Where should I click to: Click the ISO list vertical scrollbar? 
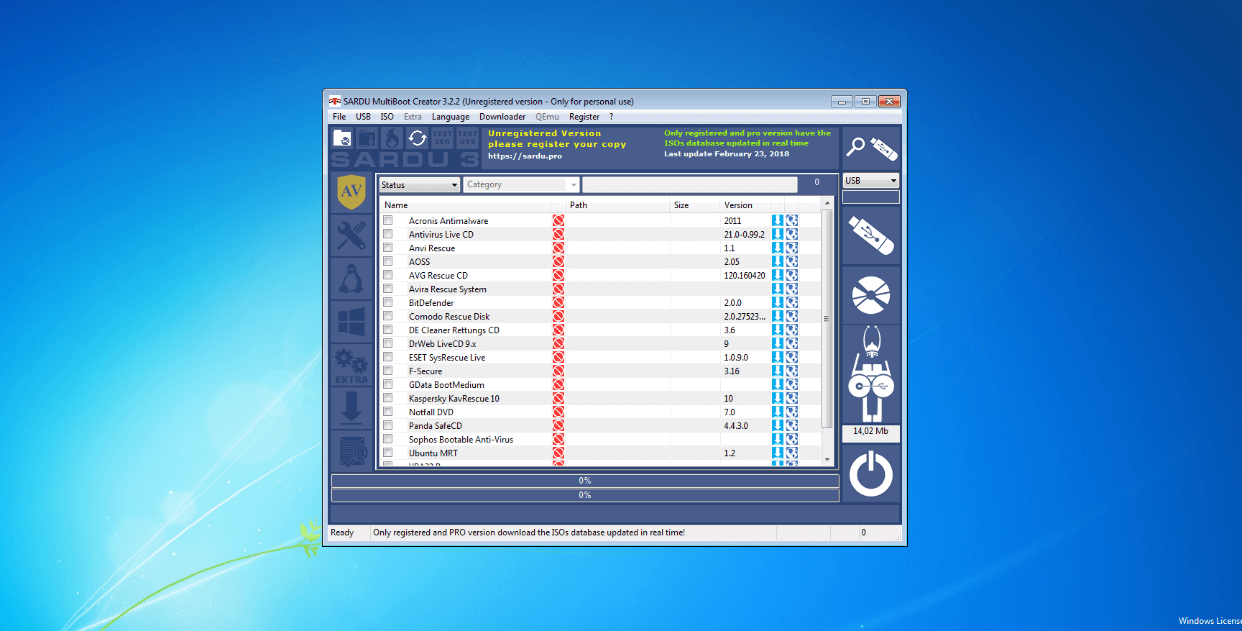click(826, 331)
